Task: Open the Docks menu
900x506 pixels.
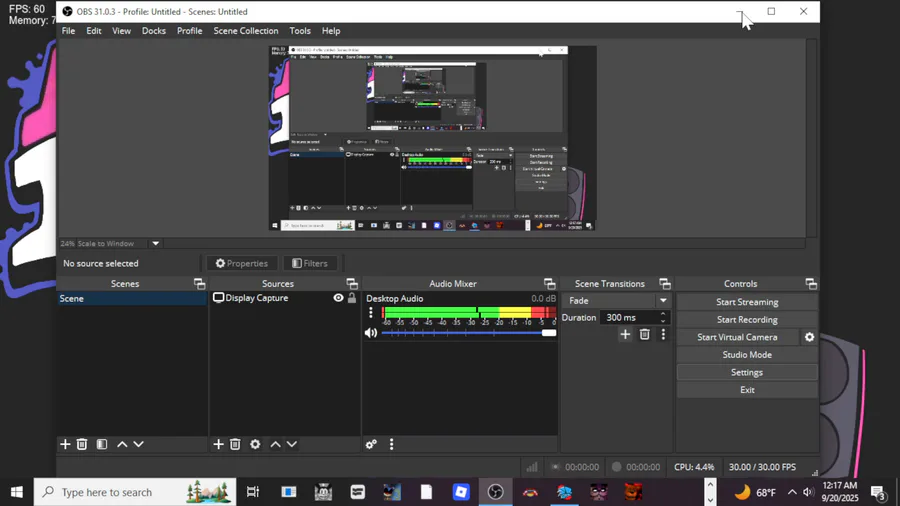Action: coord(154,31)
